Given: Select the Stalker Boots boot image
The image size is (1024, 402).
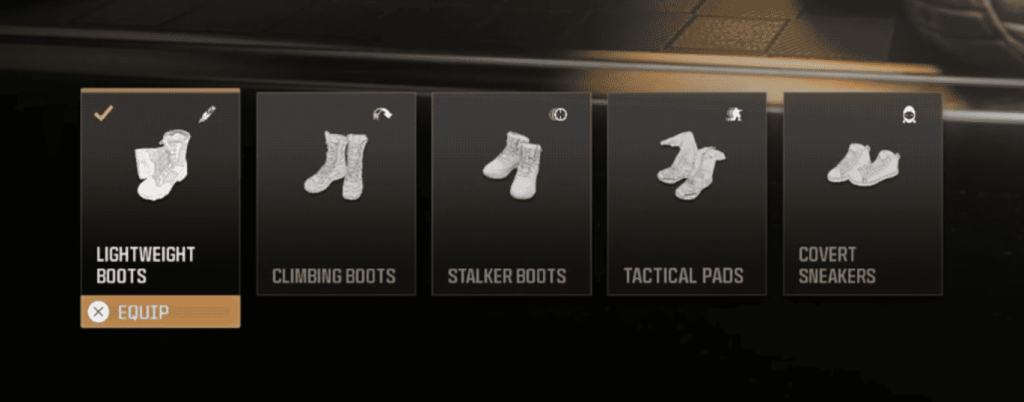Looking at the screenshot, I should pyautogui.click(x=513, y=165).
